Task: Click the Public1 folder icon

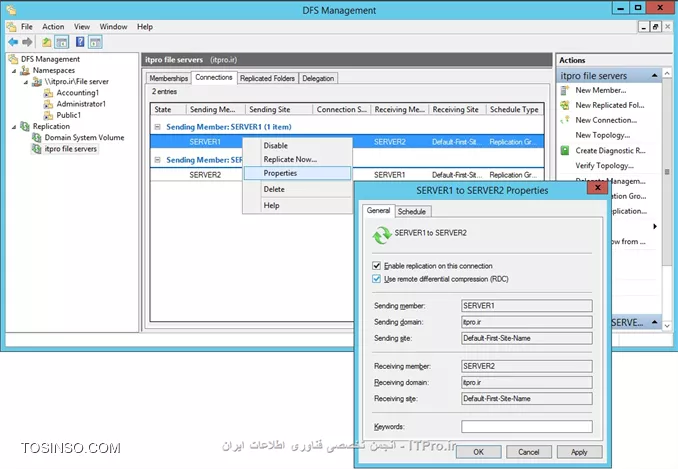Action: 48,115
